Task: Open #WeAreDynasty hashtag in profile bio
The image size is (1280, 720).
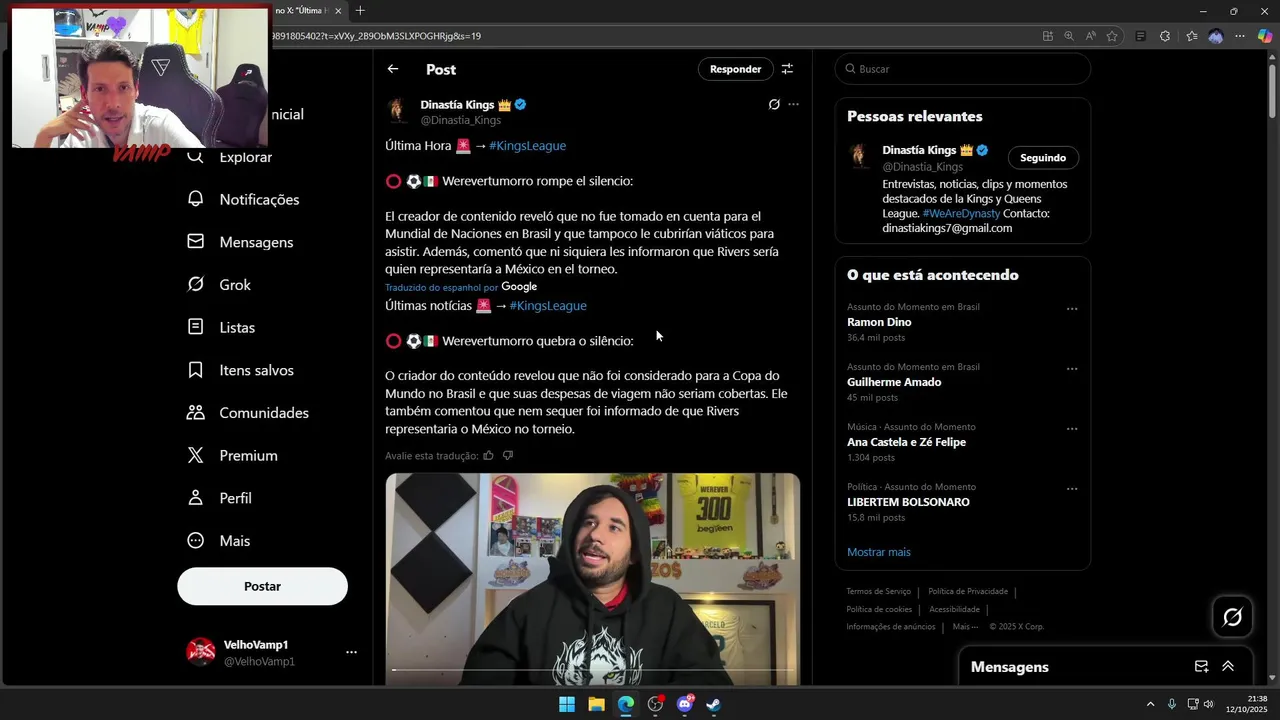Action: point(961,213)
